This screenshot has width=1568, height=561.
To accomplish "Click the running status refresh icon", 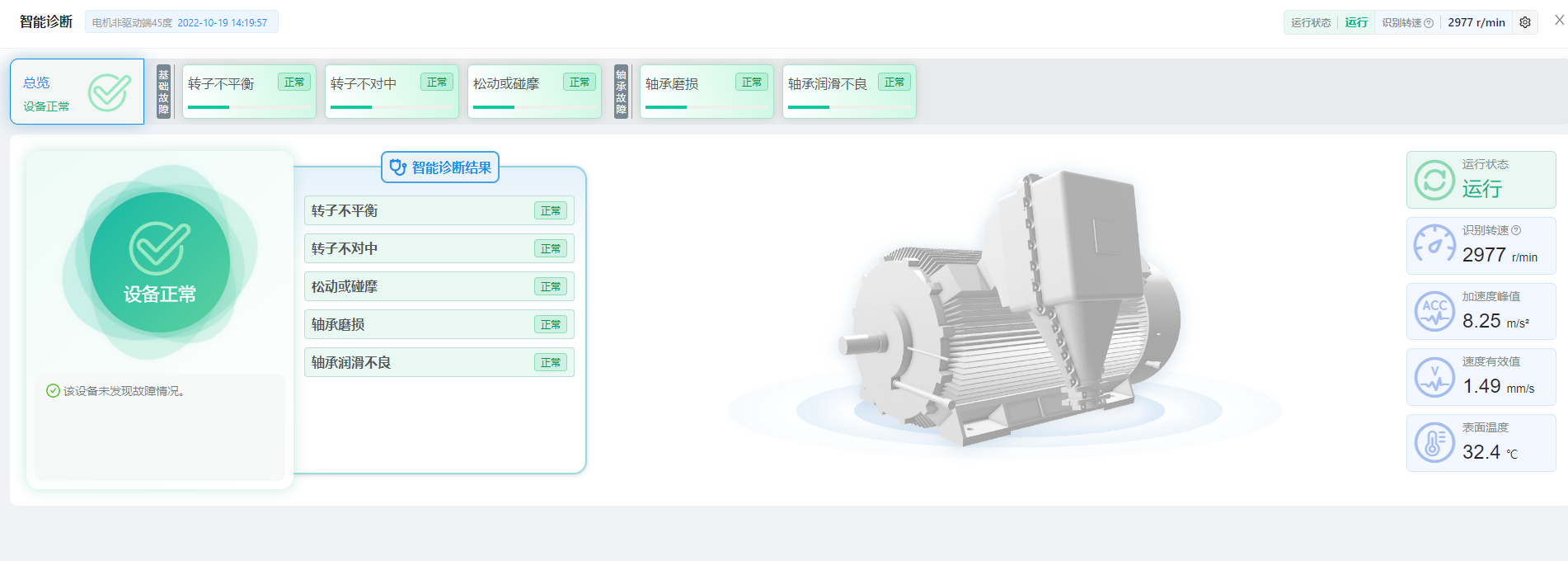I will (1434, 180).
